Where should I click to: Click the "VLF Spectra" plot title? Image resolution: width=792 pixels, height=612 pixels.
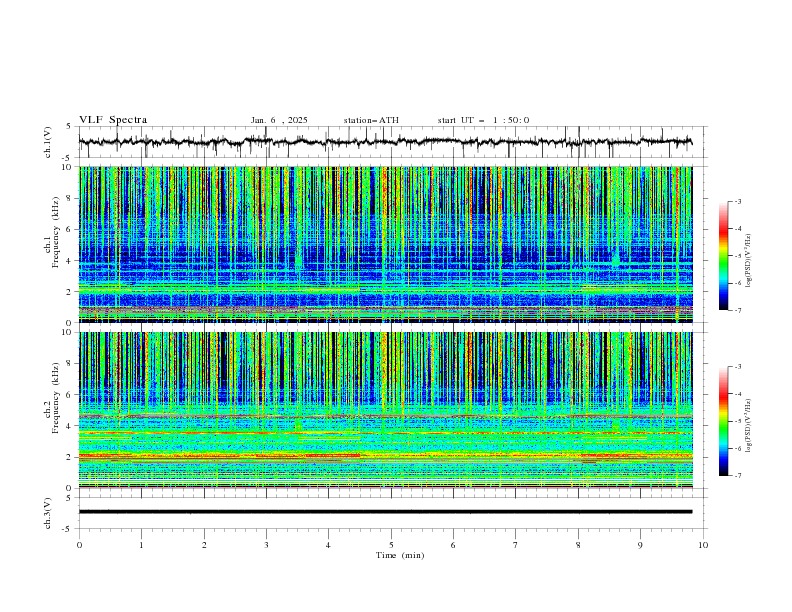[x=113, y=120]
